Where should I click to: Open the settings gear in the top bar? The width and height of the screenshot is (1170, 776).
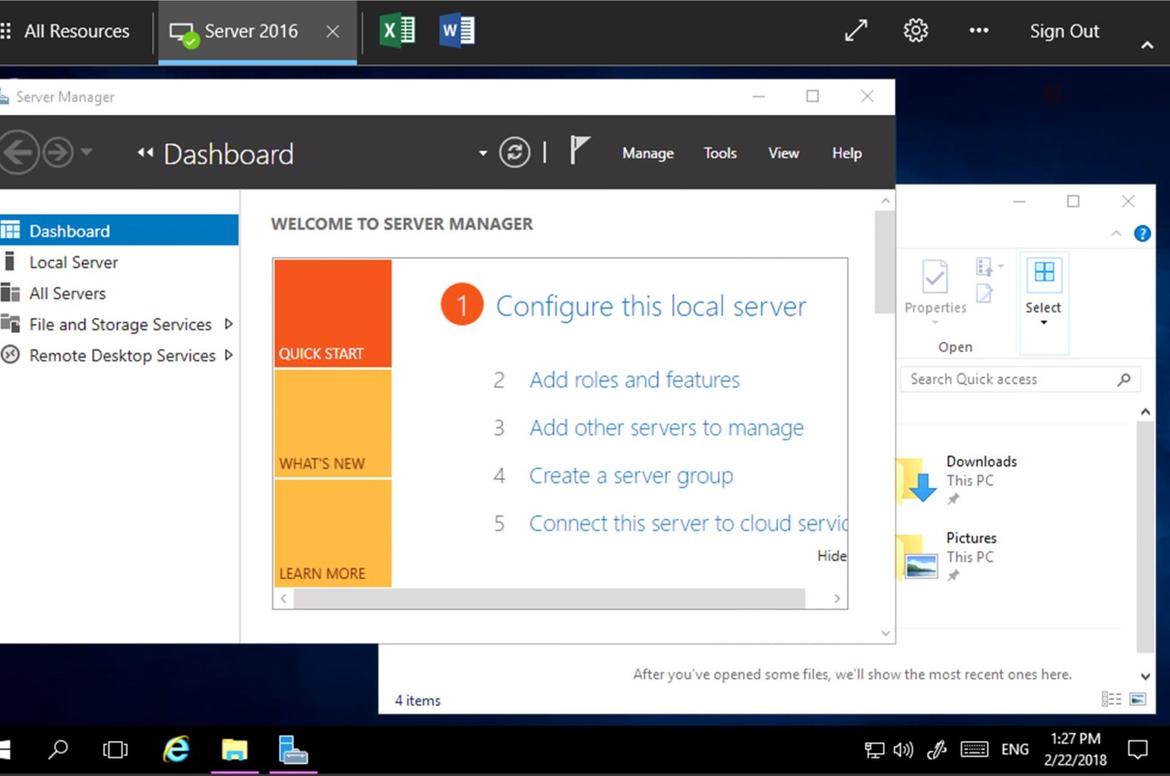(x=916, y=31)
